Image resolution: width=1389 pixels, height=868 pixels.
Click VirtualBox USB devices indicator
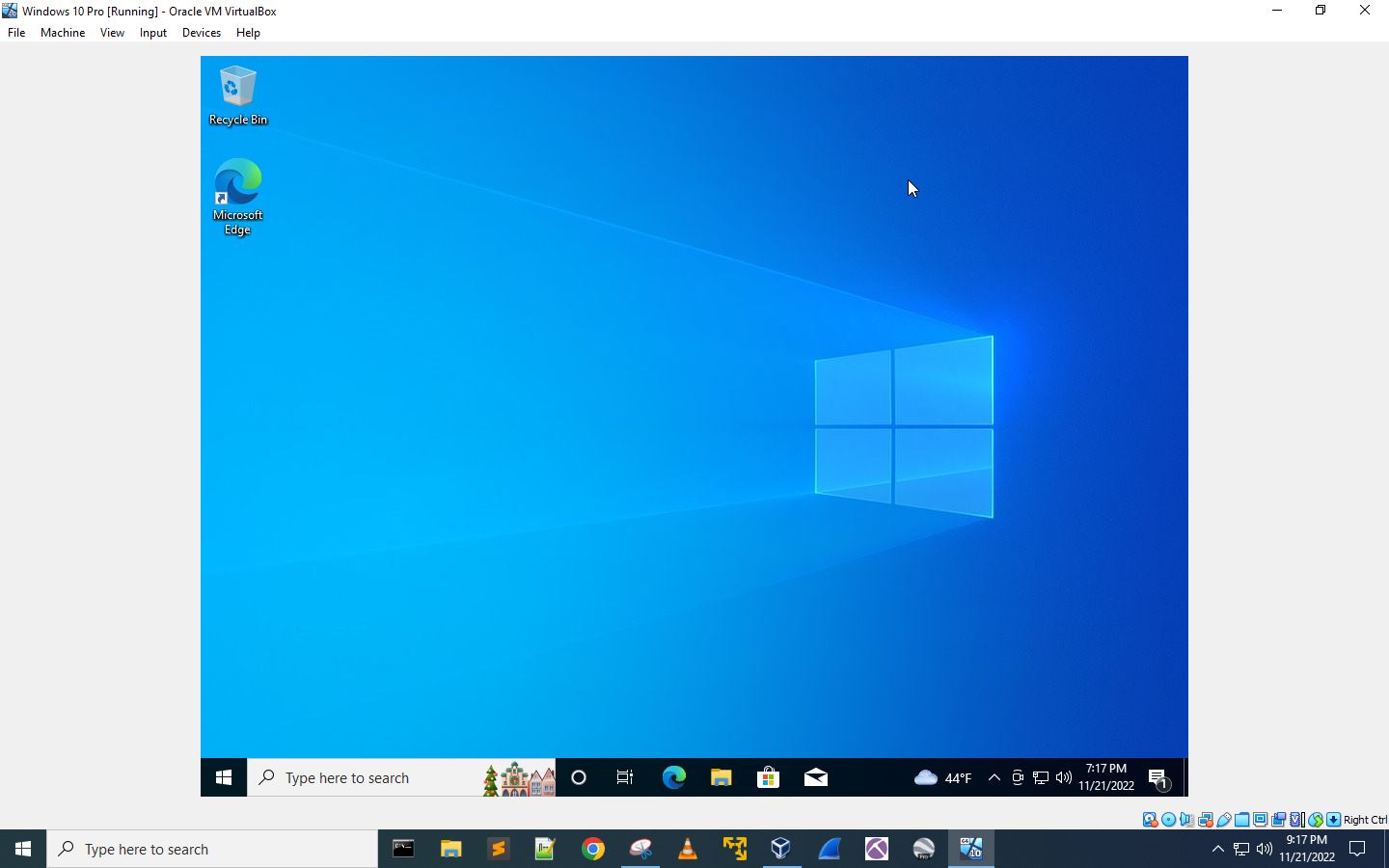pos(1223,820)
